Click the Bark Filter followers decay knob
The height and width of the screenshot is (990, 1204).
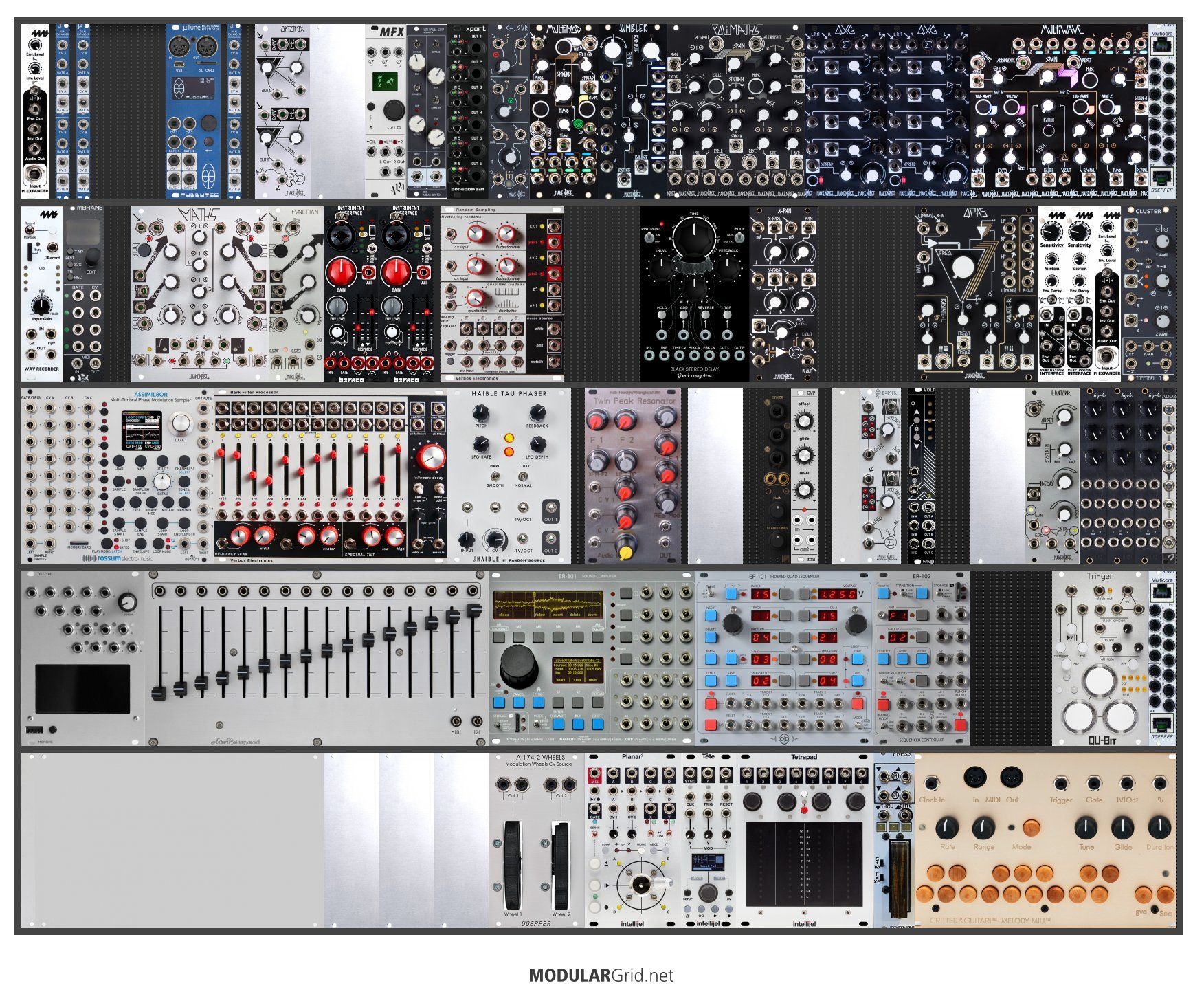tap(430, 457)
